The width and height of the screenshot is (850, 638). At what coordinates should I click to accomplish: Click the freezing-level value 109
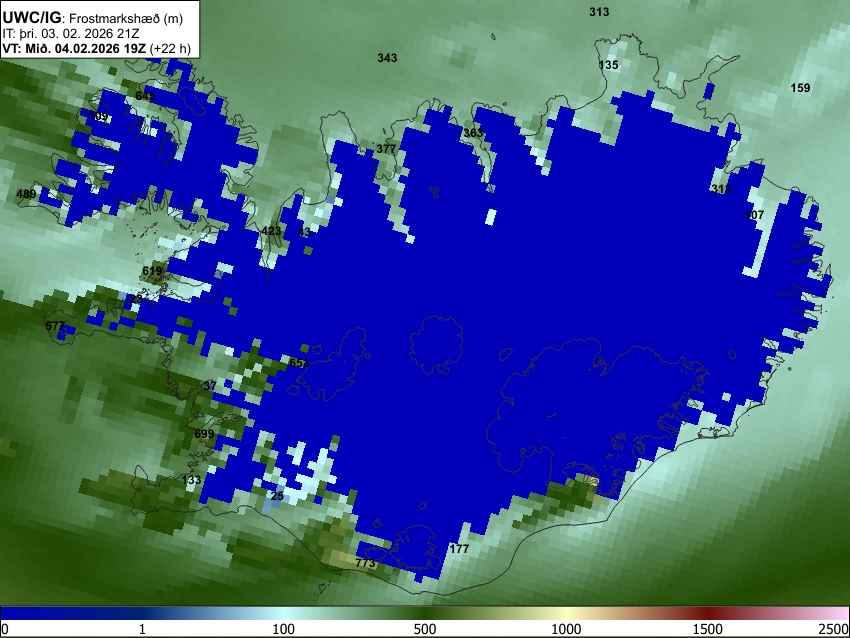click(99, 117)
